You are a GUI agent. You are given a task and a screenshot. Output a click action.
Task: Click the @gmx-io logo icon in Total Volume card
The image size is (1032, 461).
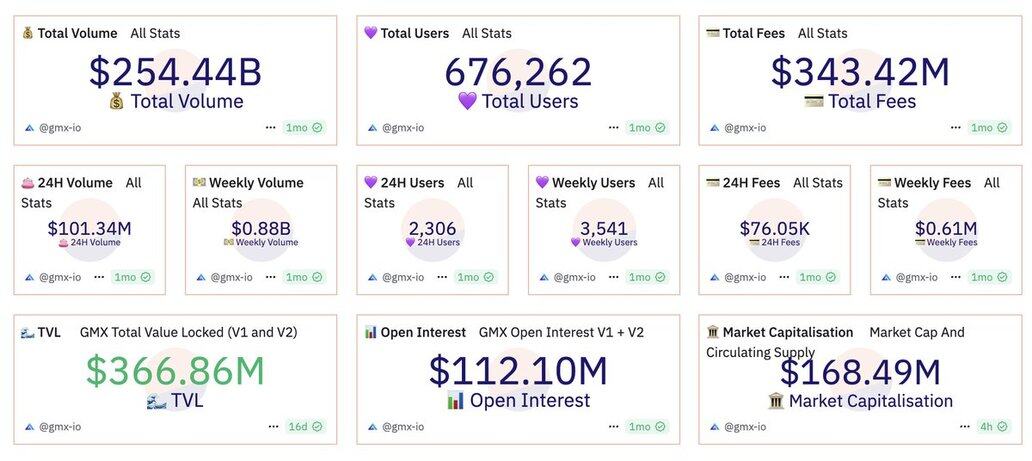click(x=29, y=128)
